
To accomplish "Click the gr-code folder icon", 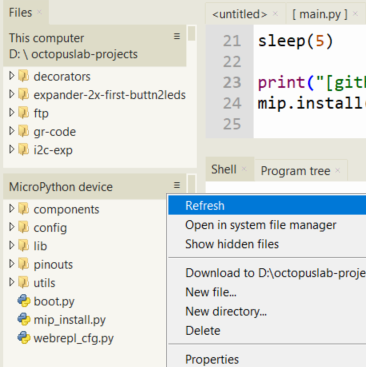I will tap(24, 131).
